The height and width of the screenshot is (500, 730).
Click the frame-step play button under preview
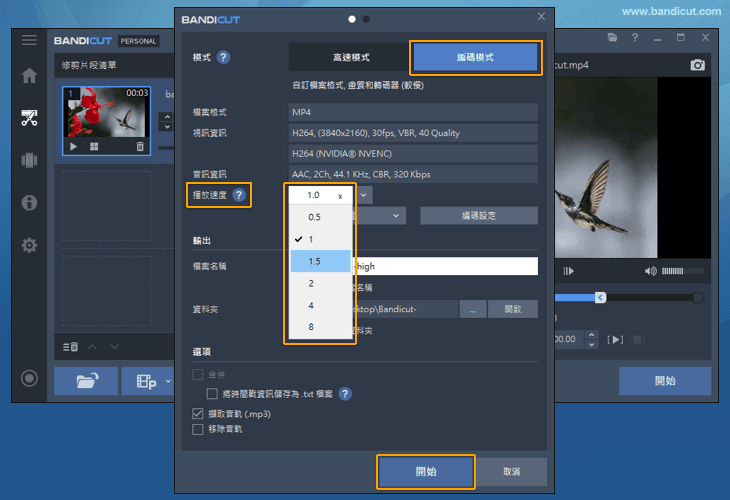click(x=568, y=271)
